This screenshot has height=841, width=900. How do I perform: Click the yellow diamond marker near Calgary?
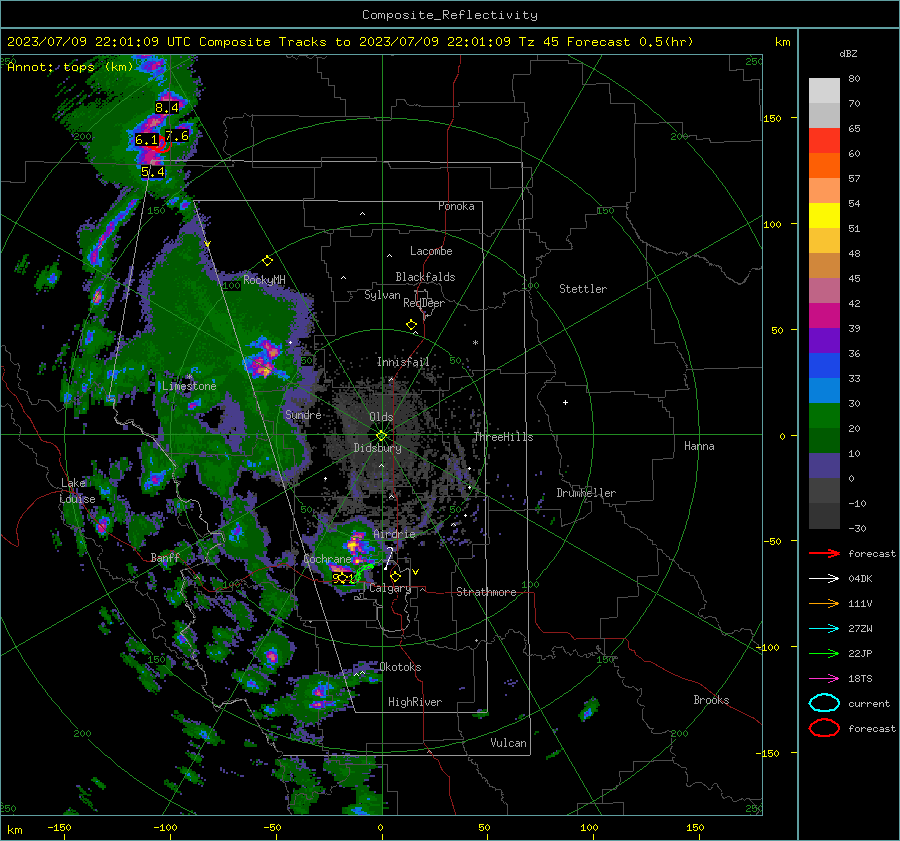[x=395, y=576]
